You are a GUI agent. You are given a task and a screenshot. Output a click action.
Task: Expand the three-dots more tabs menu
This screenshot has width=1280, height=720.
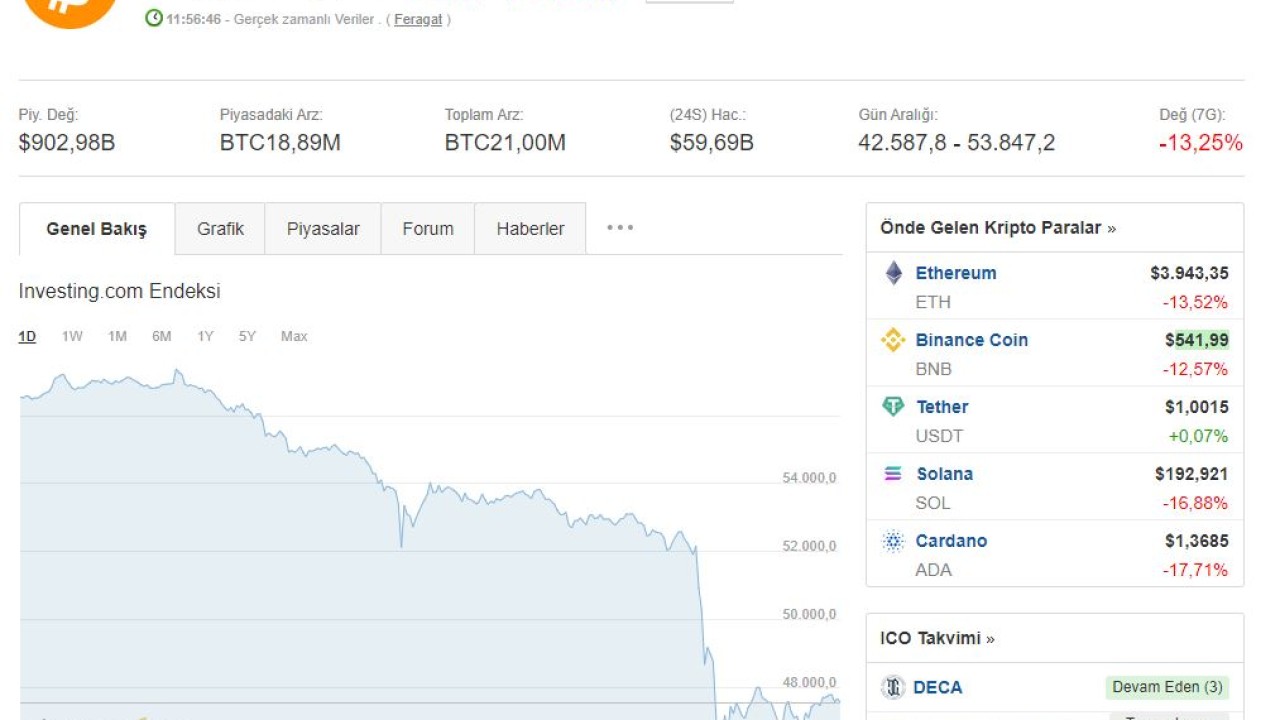tap(620, 228)
